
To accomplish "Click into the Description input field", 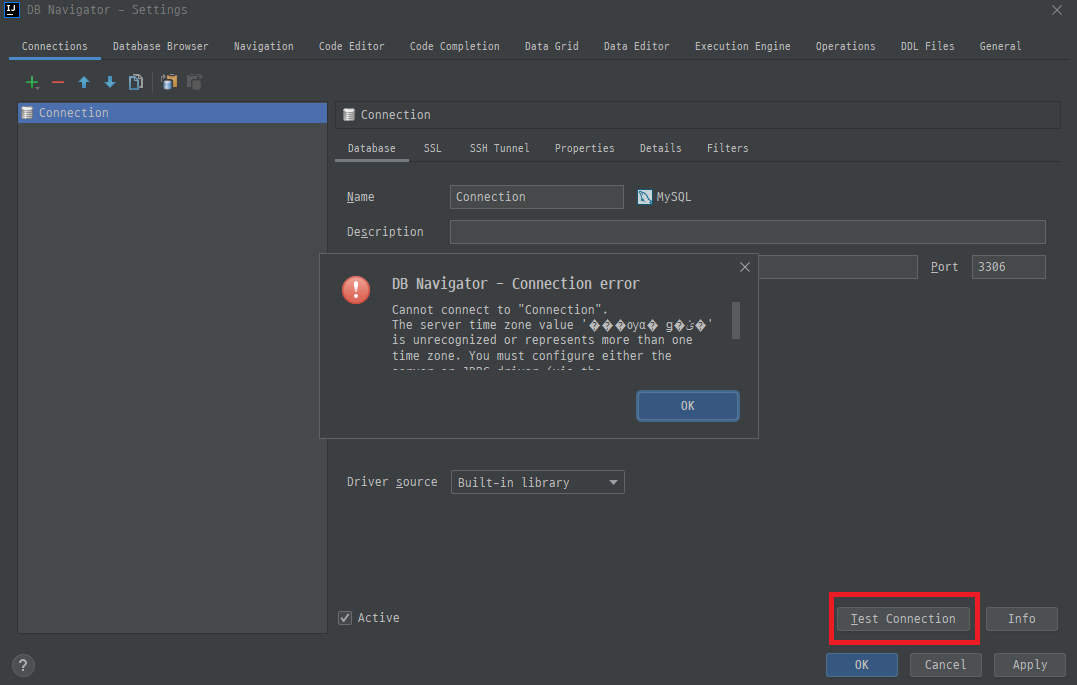I will click(747, 232).
